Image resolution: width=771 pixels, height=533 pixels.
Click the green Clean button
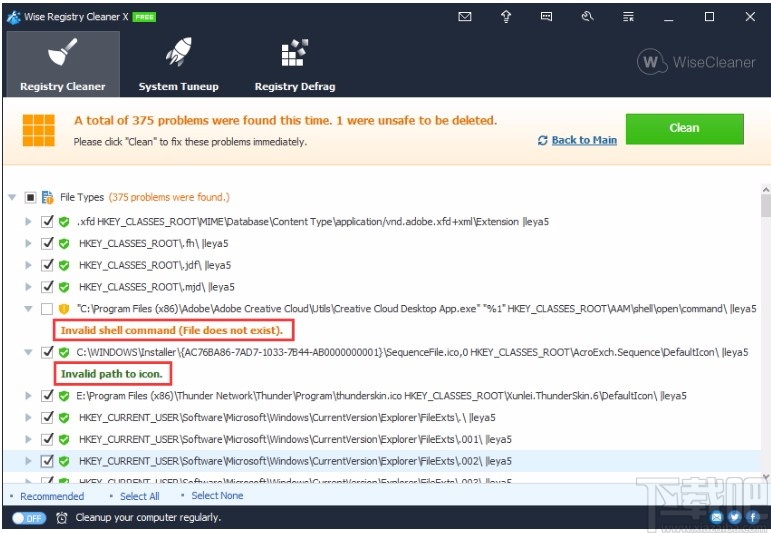pyautogui.click(x=684, y=129)
